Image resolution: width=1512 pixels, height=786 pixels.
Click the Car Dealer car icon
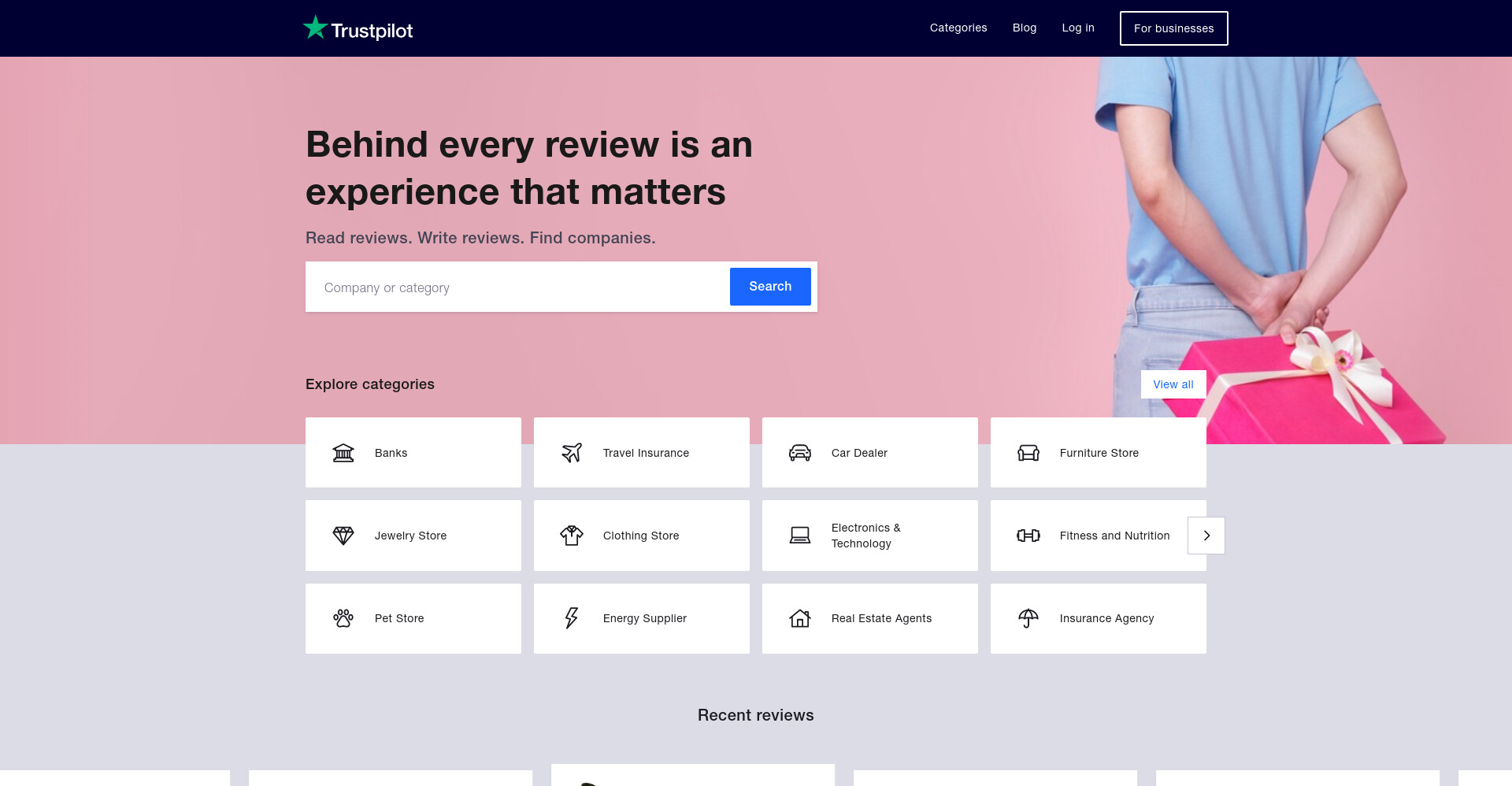pyautogui.click(x=800, y=453)
